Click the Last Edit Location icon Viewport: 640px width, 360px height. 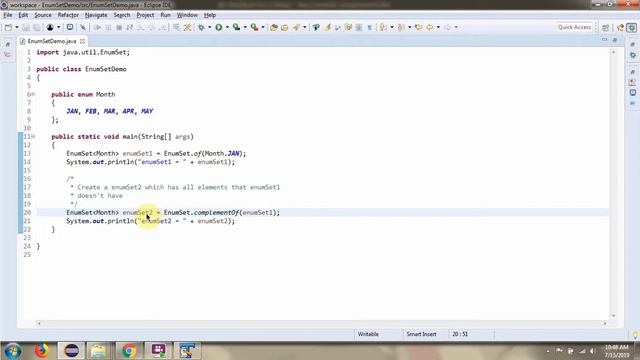[x=418, y=27]
